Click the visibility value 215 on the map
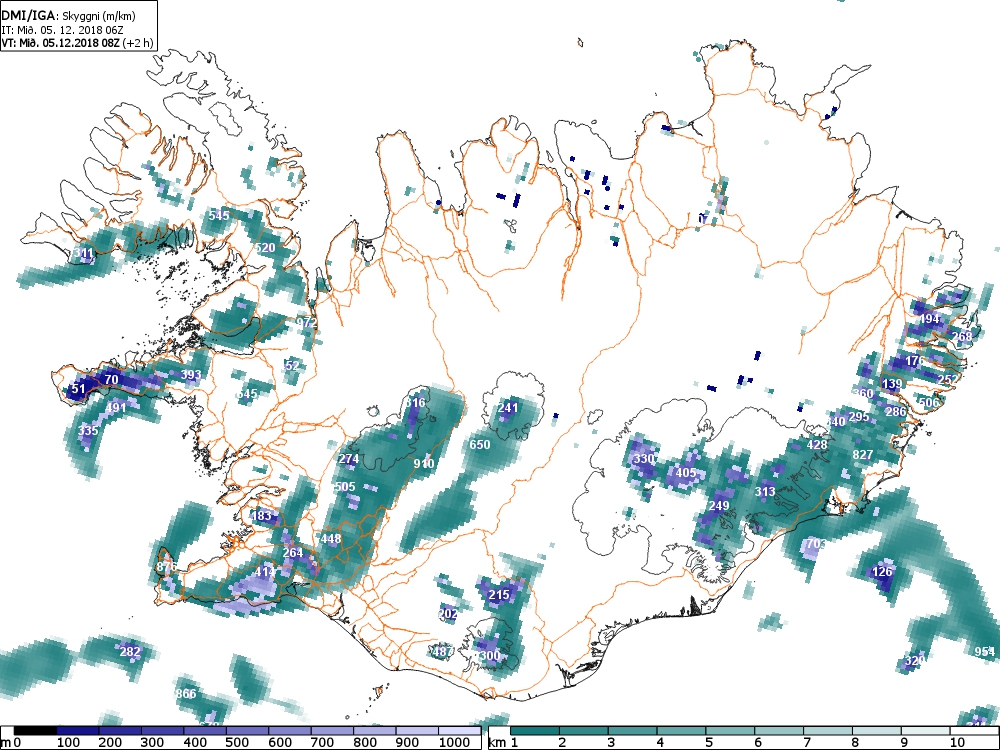The width and height of the screenshot is (1000, 750). click(x=499, y=595)
